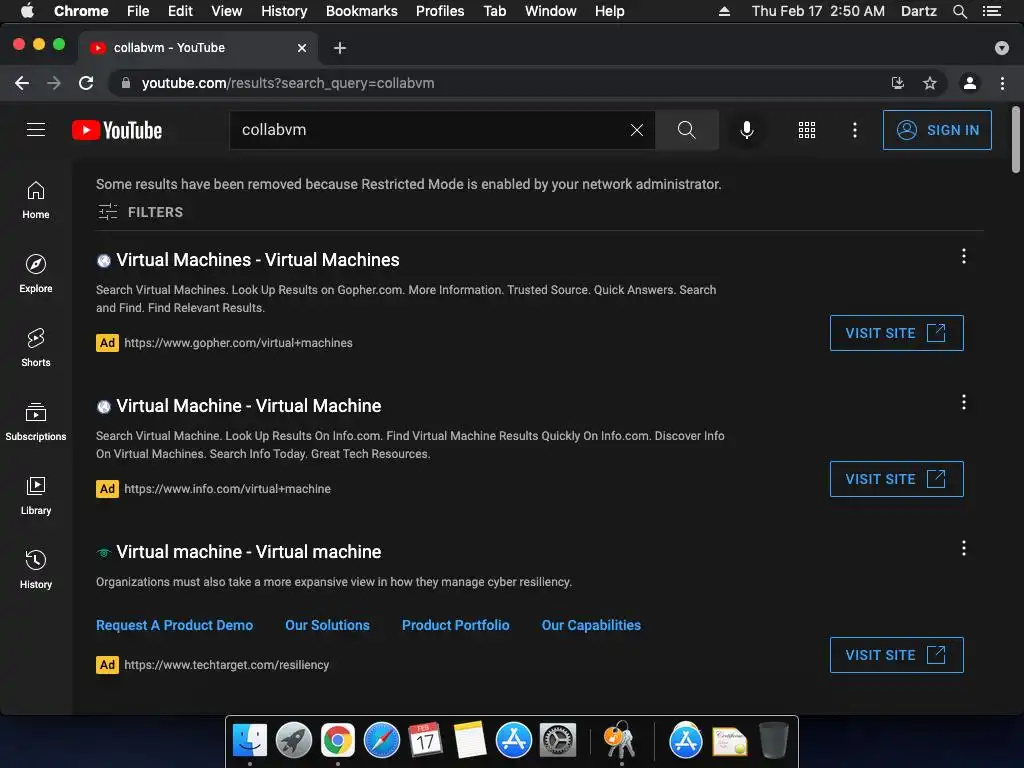This screenshot has width=1024, height=768.
Task: Open the Chrome profile avatar icon
Action: tap(970, 83)
